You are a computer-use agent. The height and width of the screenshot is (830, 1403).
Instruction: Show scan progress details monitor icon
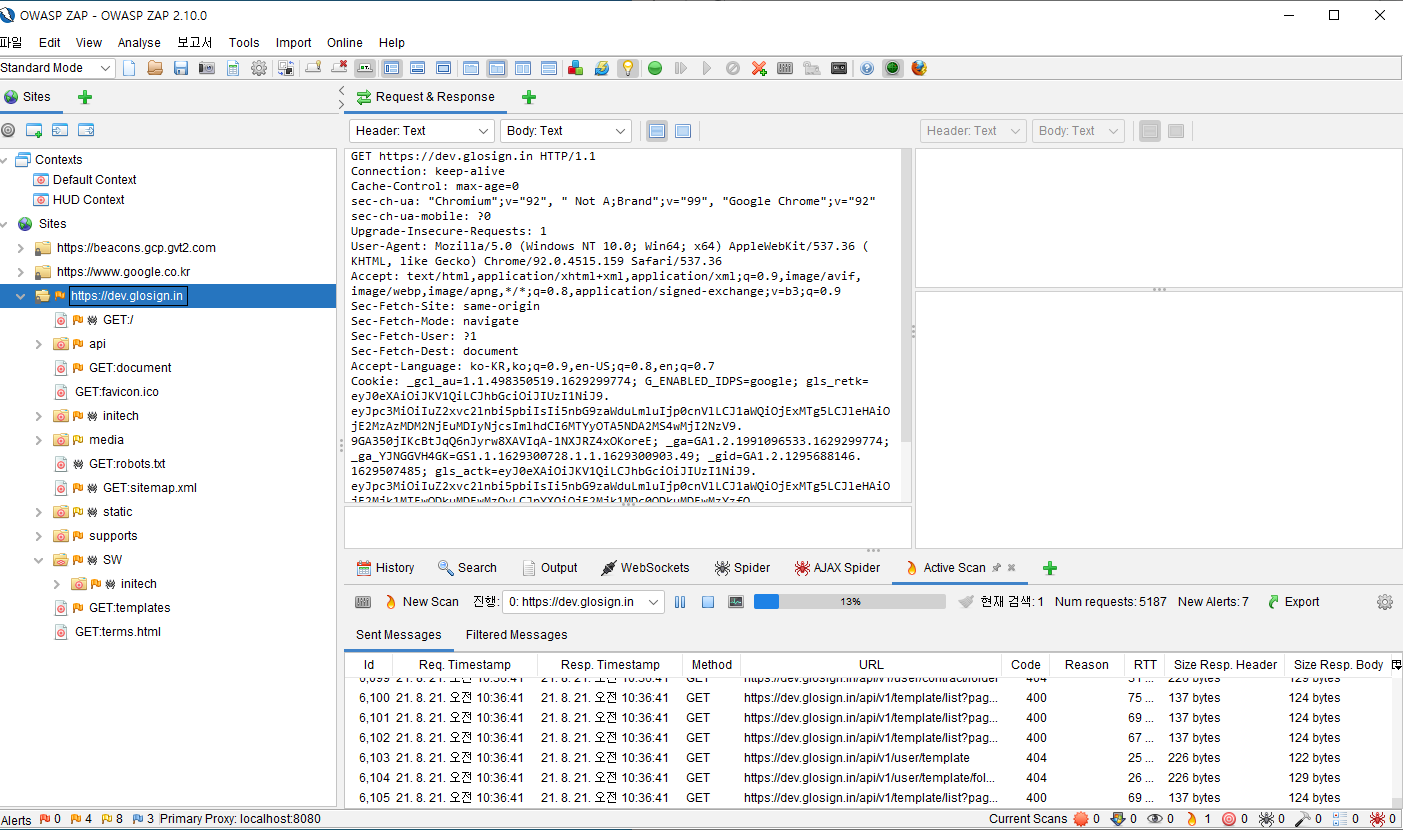click(x=736, y=602)
